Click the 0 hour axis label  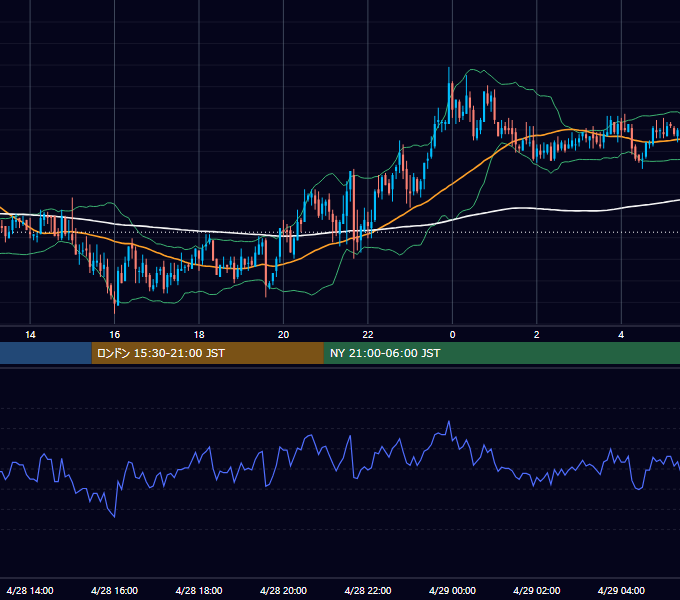[x=452, y=335]
